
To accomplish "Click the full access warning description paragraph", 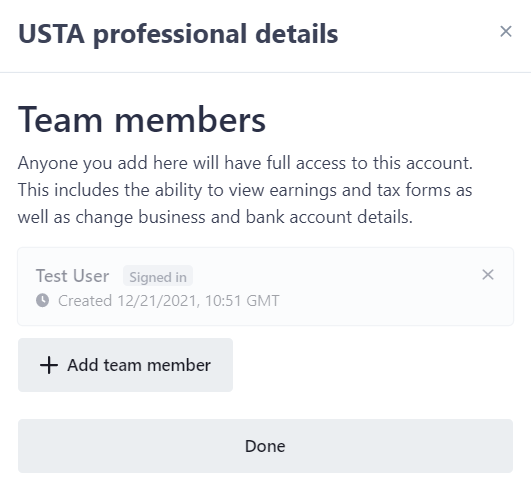I will [x=245, y=190].
